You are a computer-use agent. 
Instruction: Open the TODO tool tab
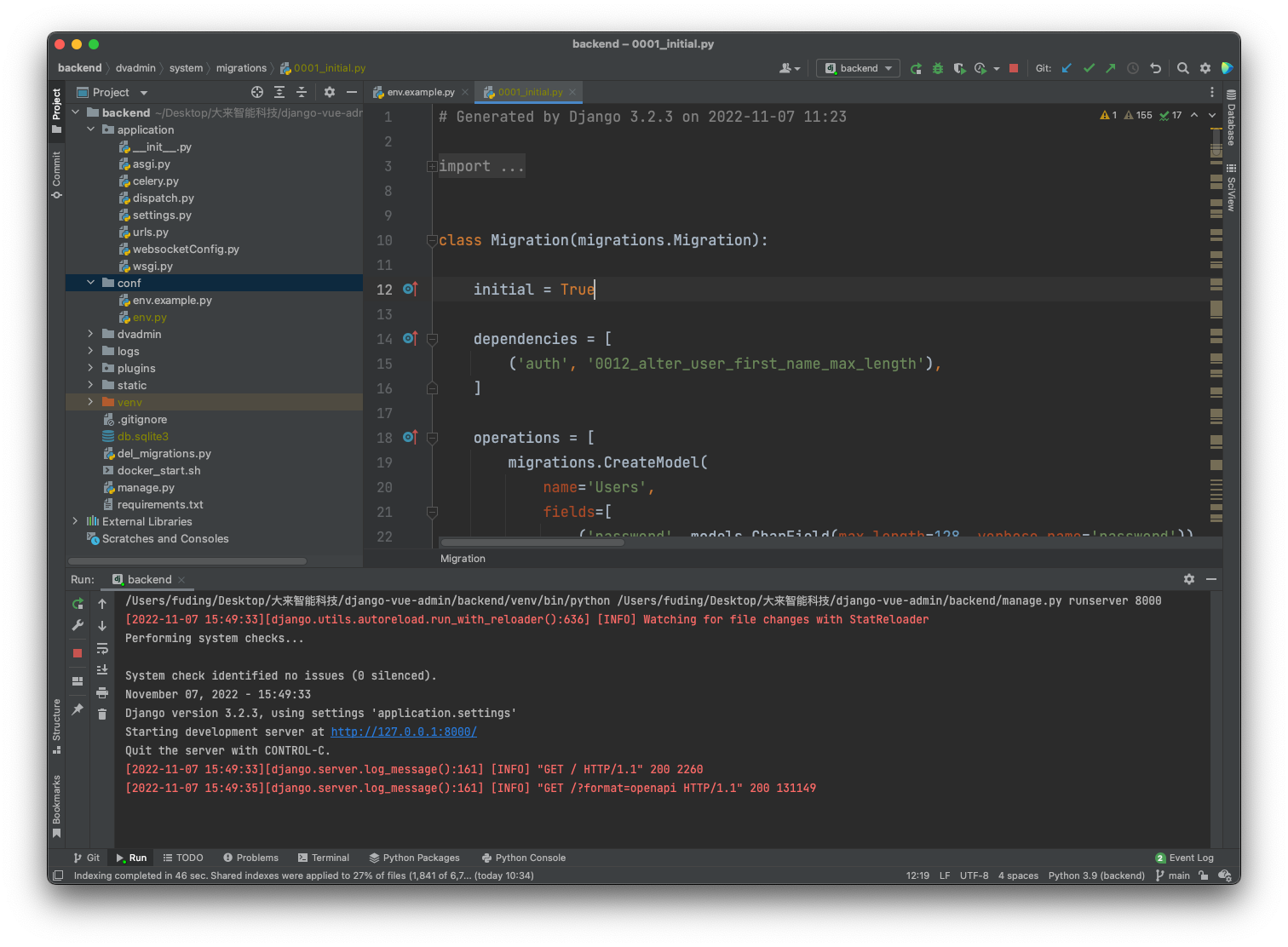tap(183, 858)
